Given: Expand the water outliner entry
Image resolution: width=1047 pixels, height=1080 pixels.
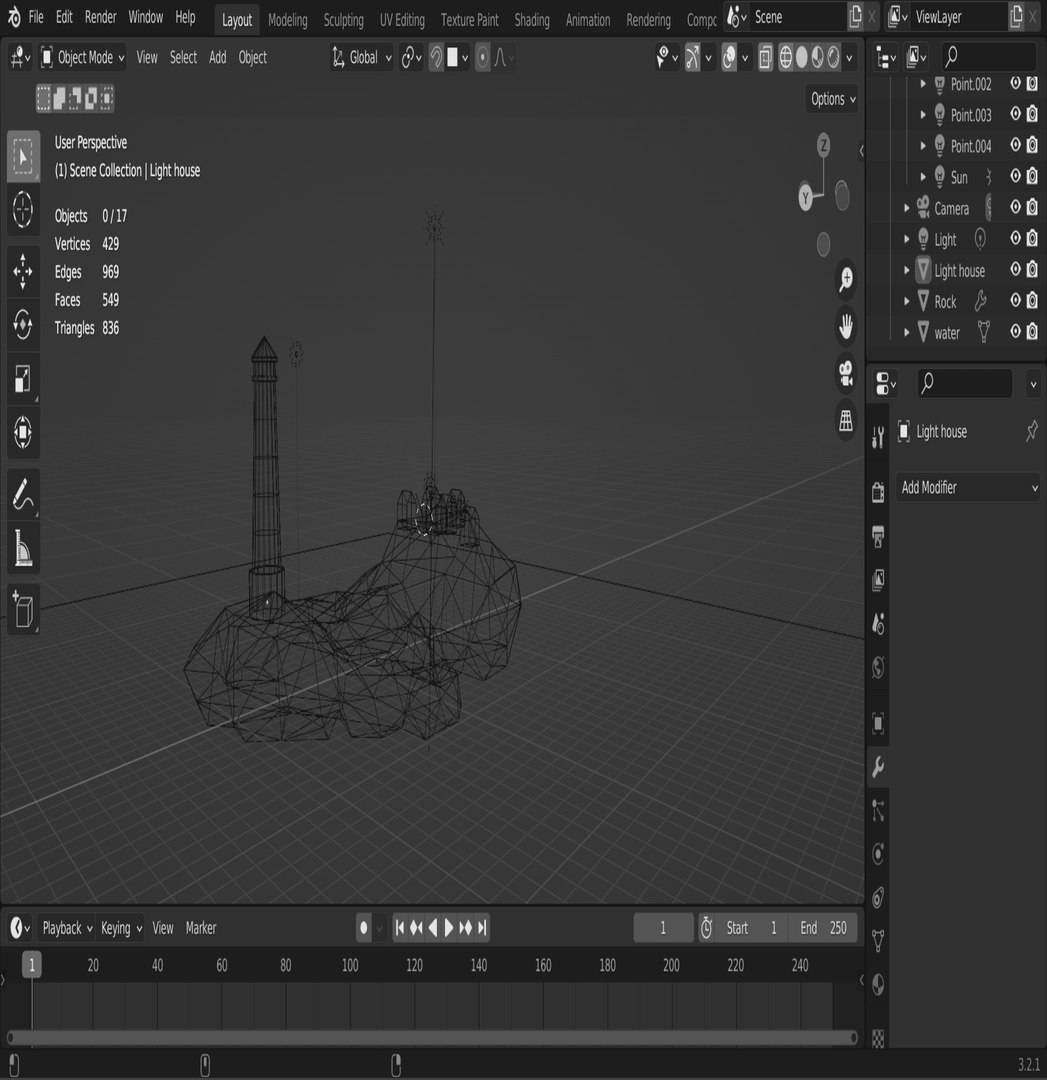Looking at the screenshot, I should 906,333.
